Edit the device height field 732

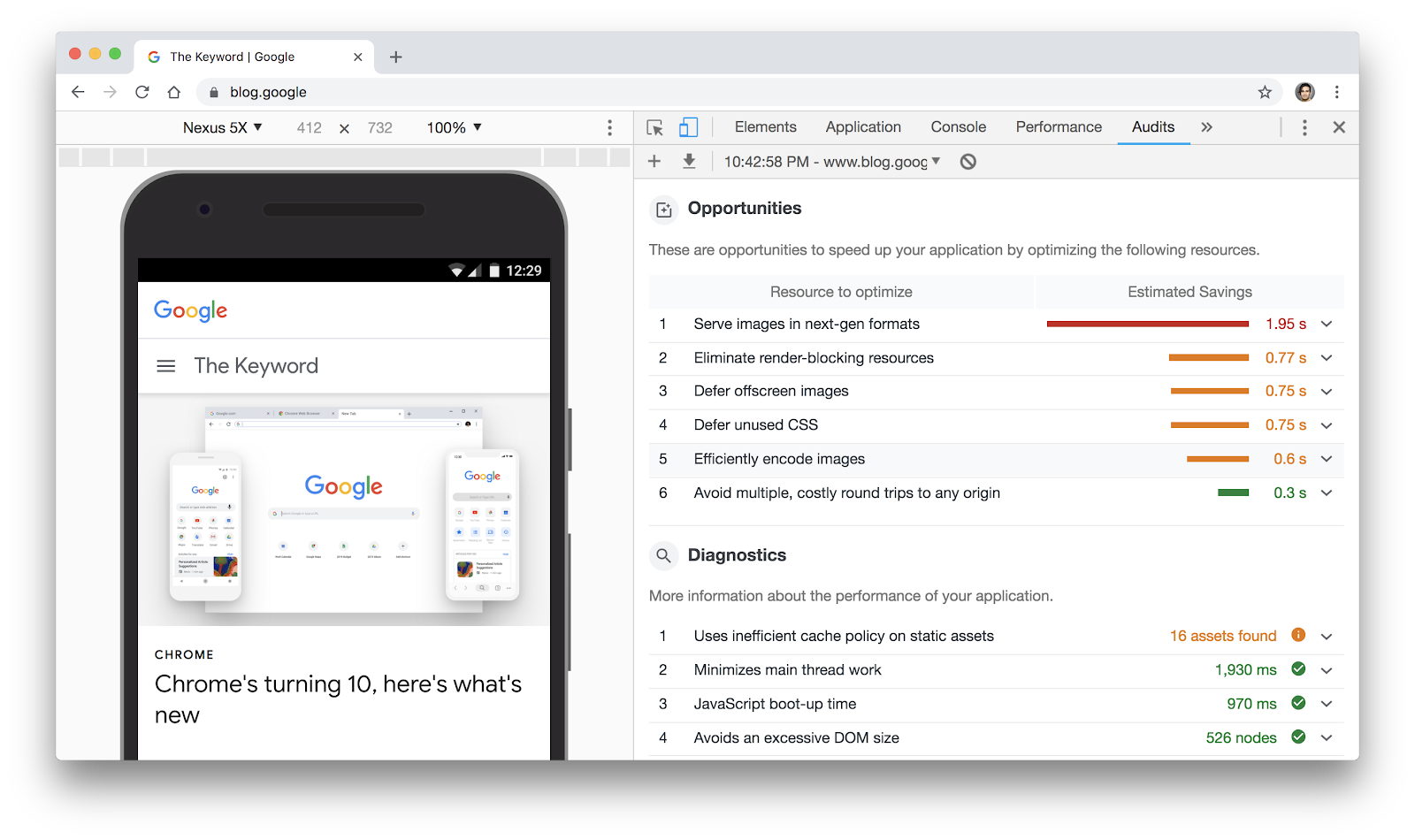coord(380,128)
